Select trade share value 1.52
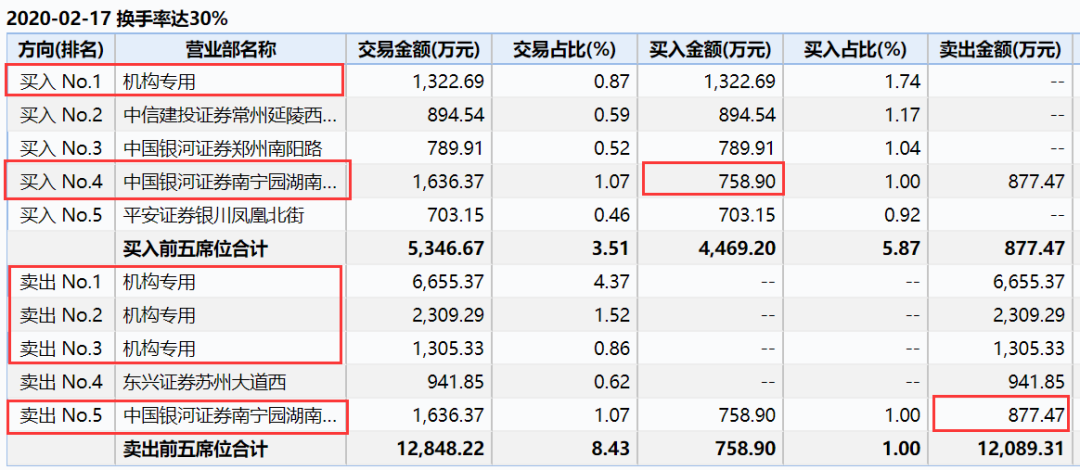The height and width of the screenshot is (470, 1080). click(x=612, y=316)
